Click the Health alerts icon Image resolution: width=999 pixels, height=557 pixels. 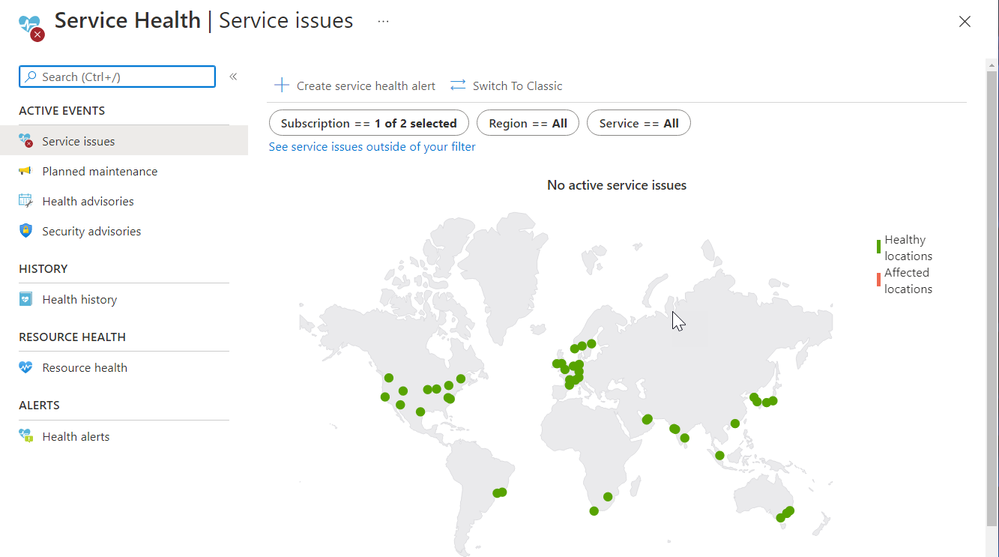click(x=25, y=436)
